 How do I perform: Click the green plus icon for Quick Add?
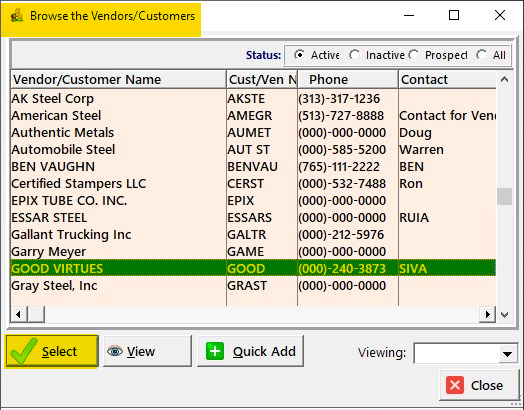pyautogui.click(x=215, y=351)
